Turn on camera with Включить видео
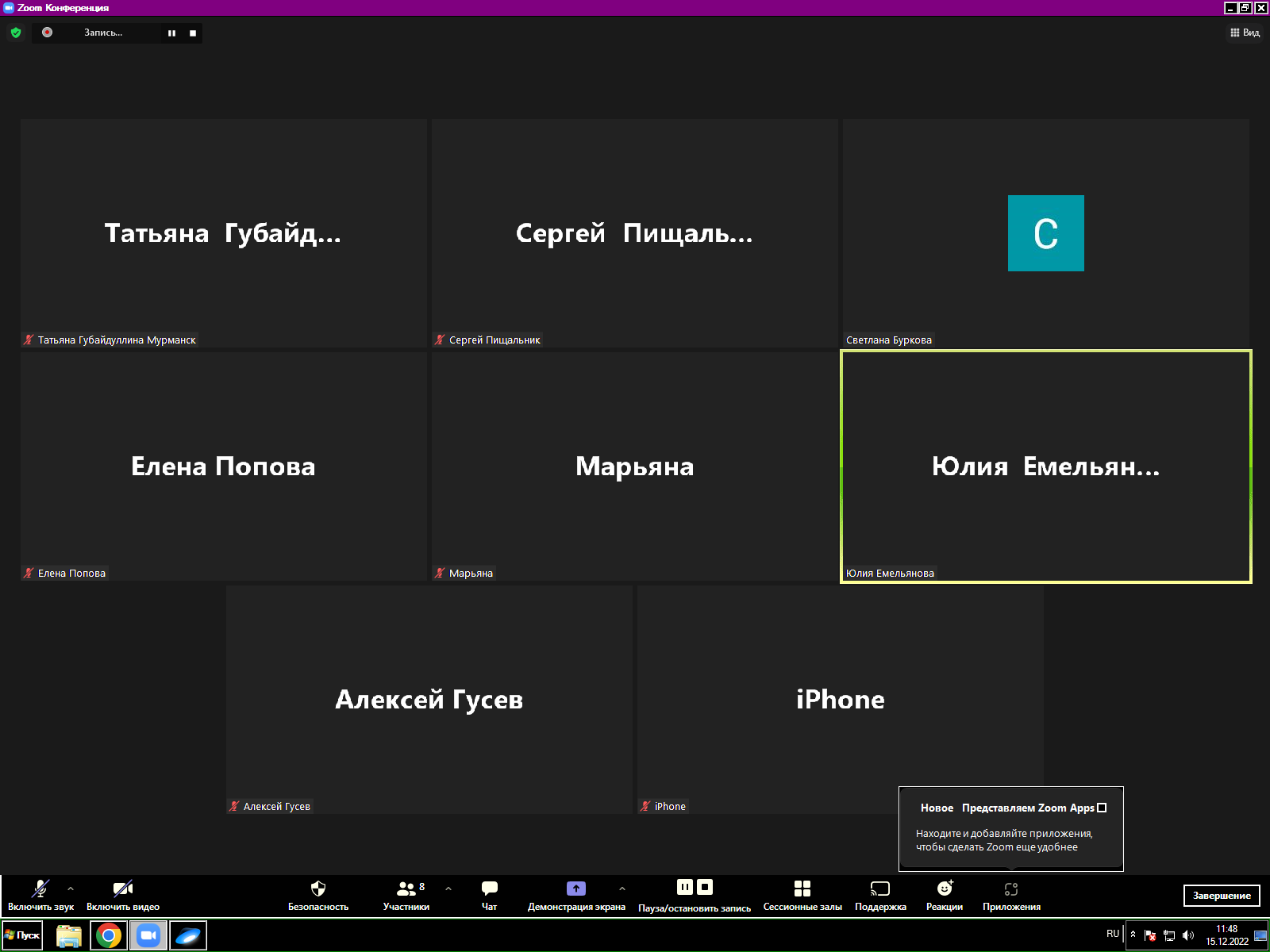 click(x=123, y=895)
